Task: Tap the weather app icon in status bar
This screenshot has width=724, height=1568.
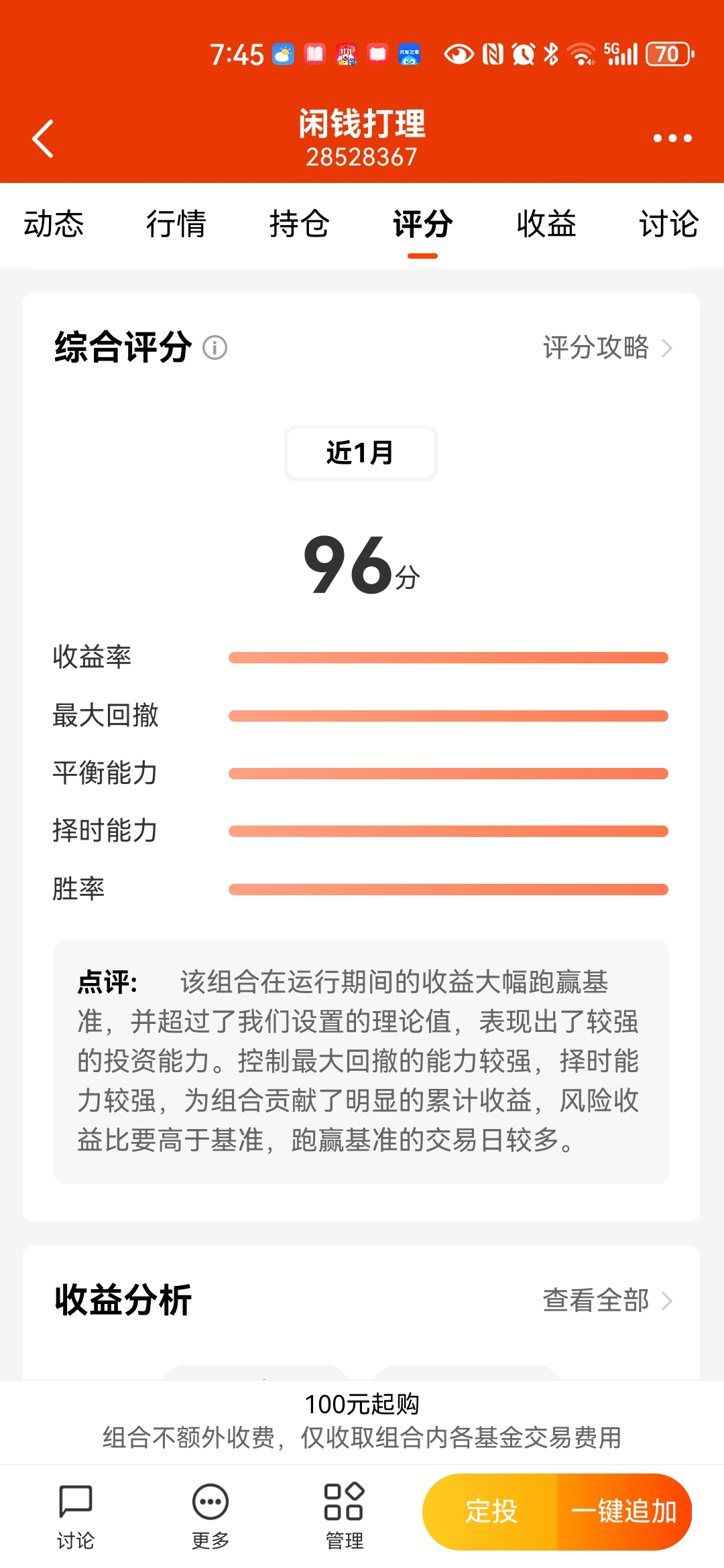Action: point(283,54)
